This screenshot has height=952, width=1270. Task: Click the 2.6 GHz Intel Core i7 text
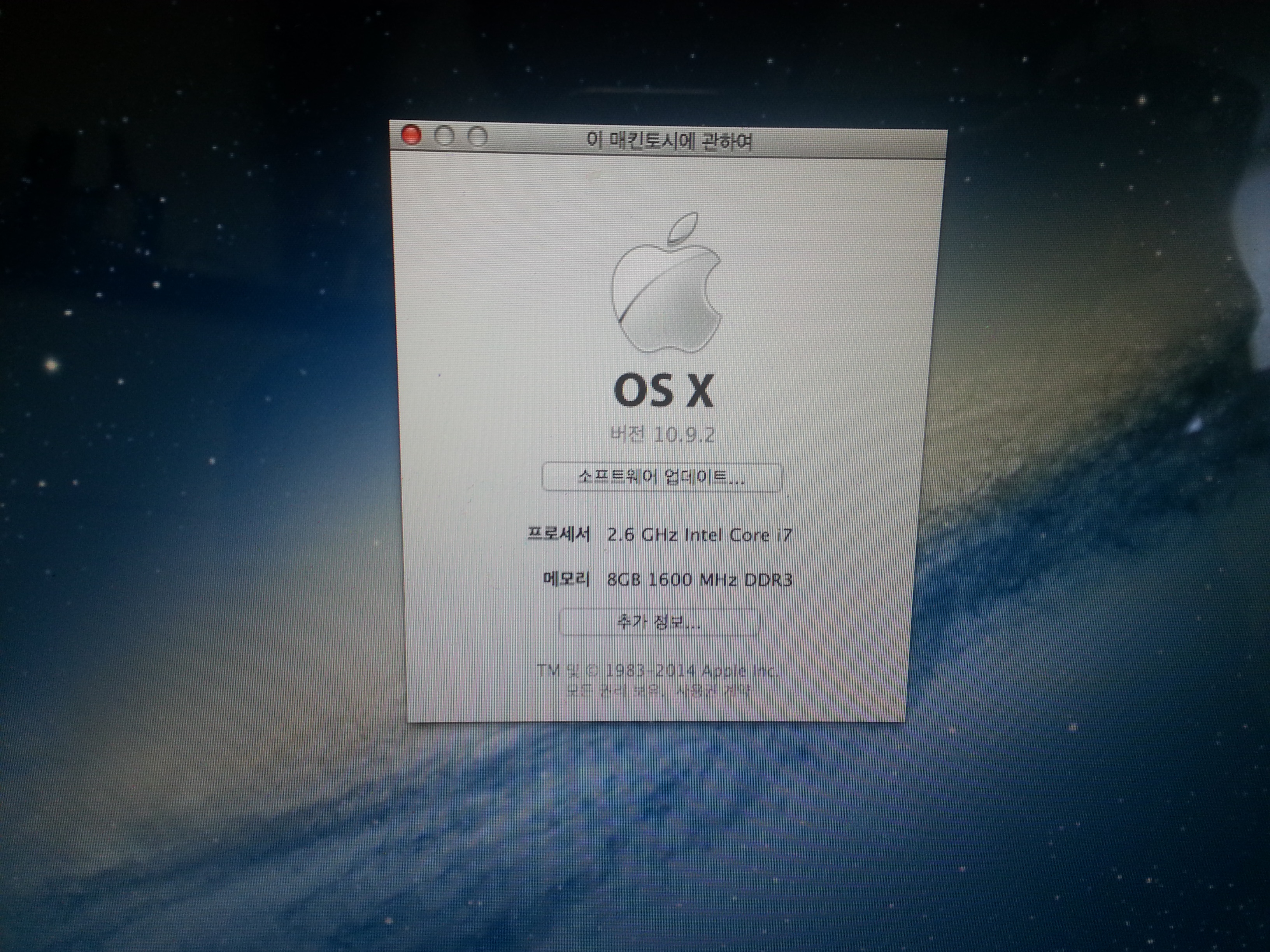coord(699,535)
